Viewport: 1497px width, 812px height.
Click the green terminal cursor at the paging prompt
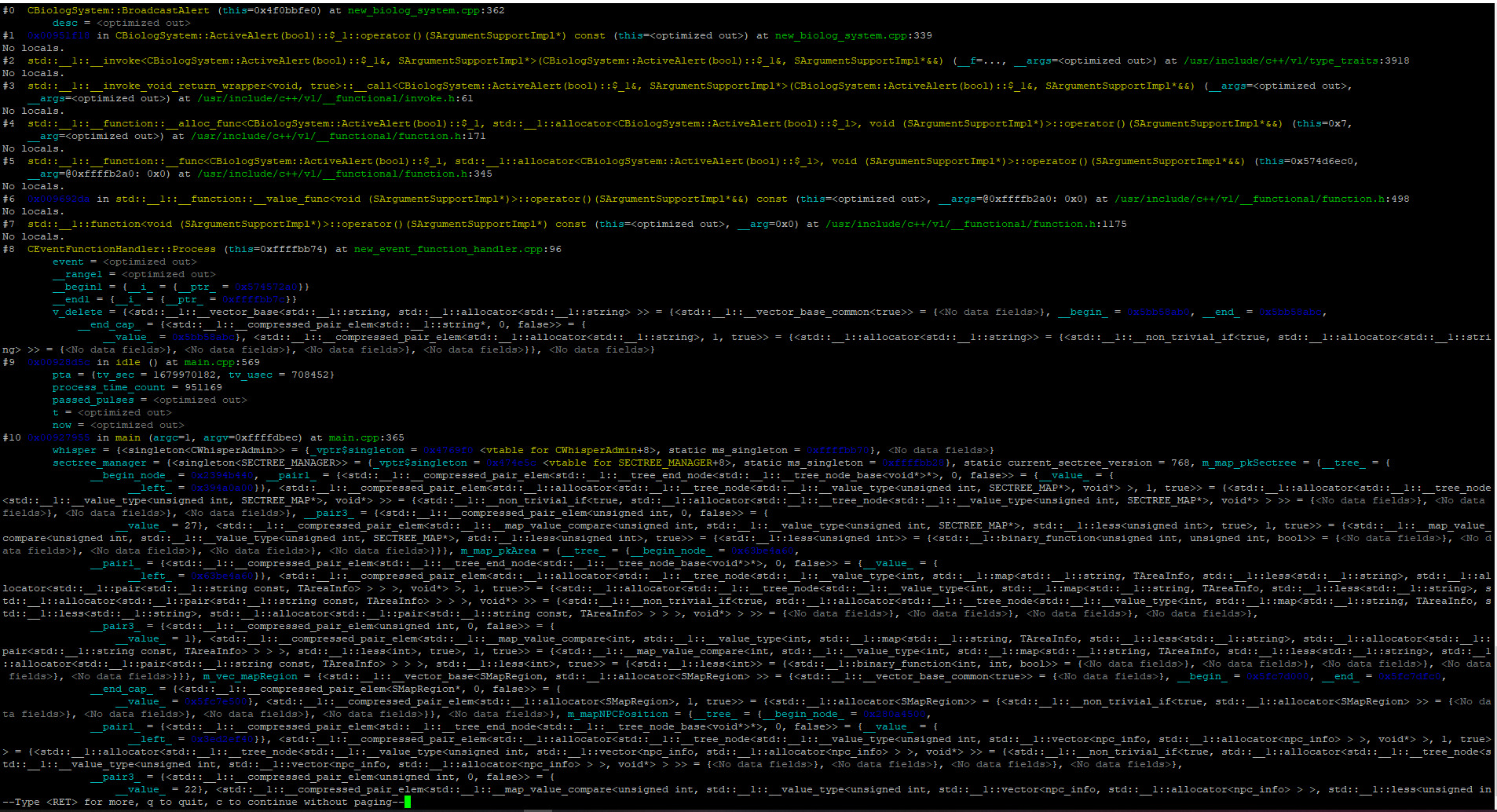408,802
